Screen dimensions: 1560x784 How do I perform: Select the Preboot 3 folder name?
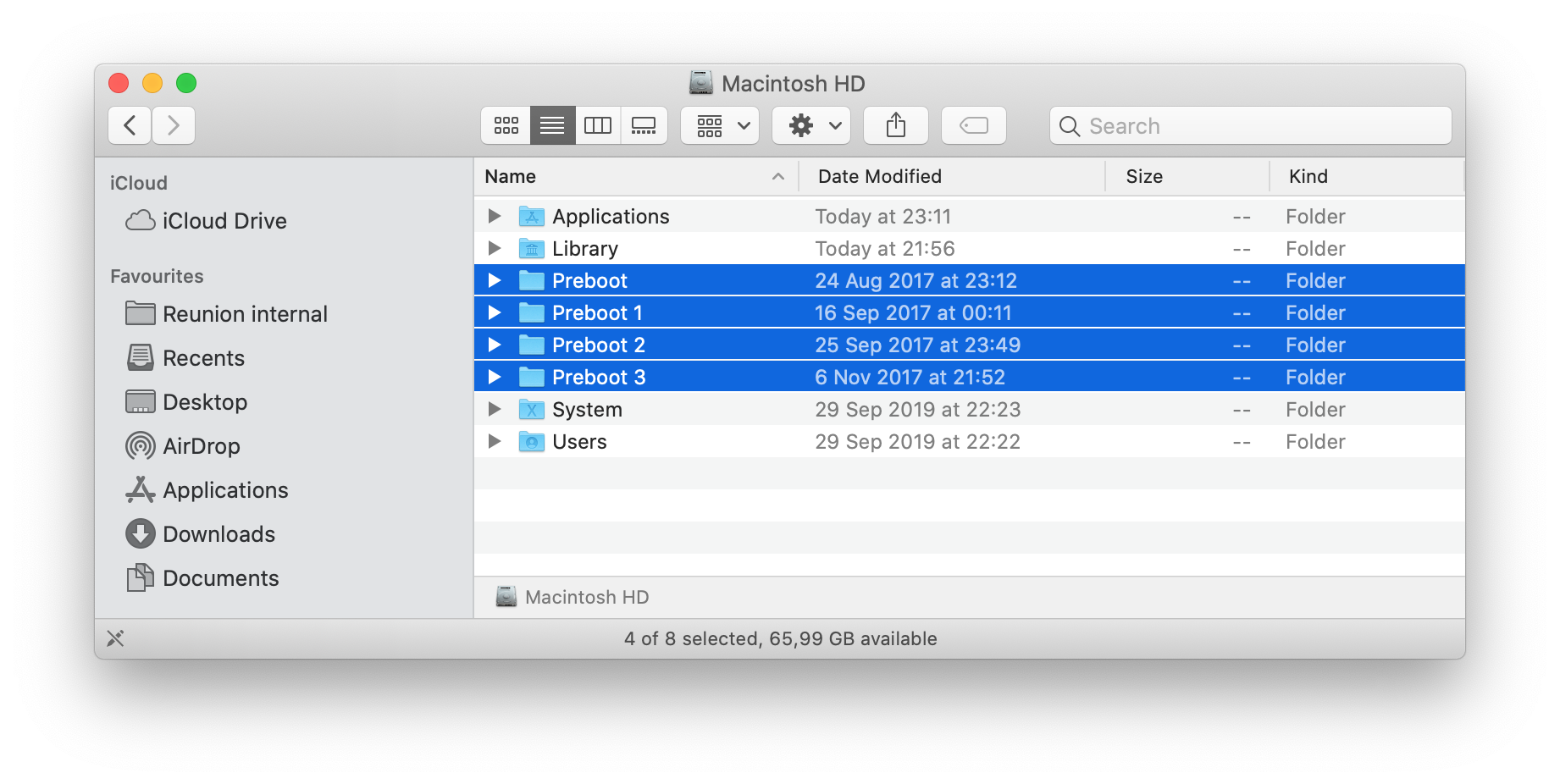click(599, 378)
